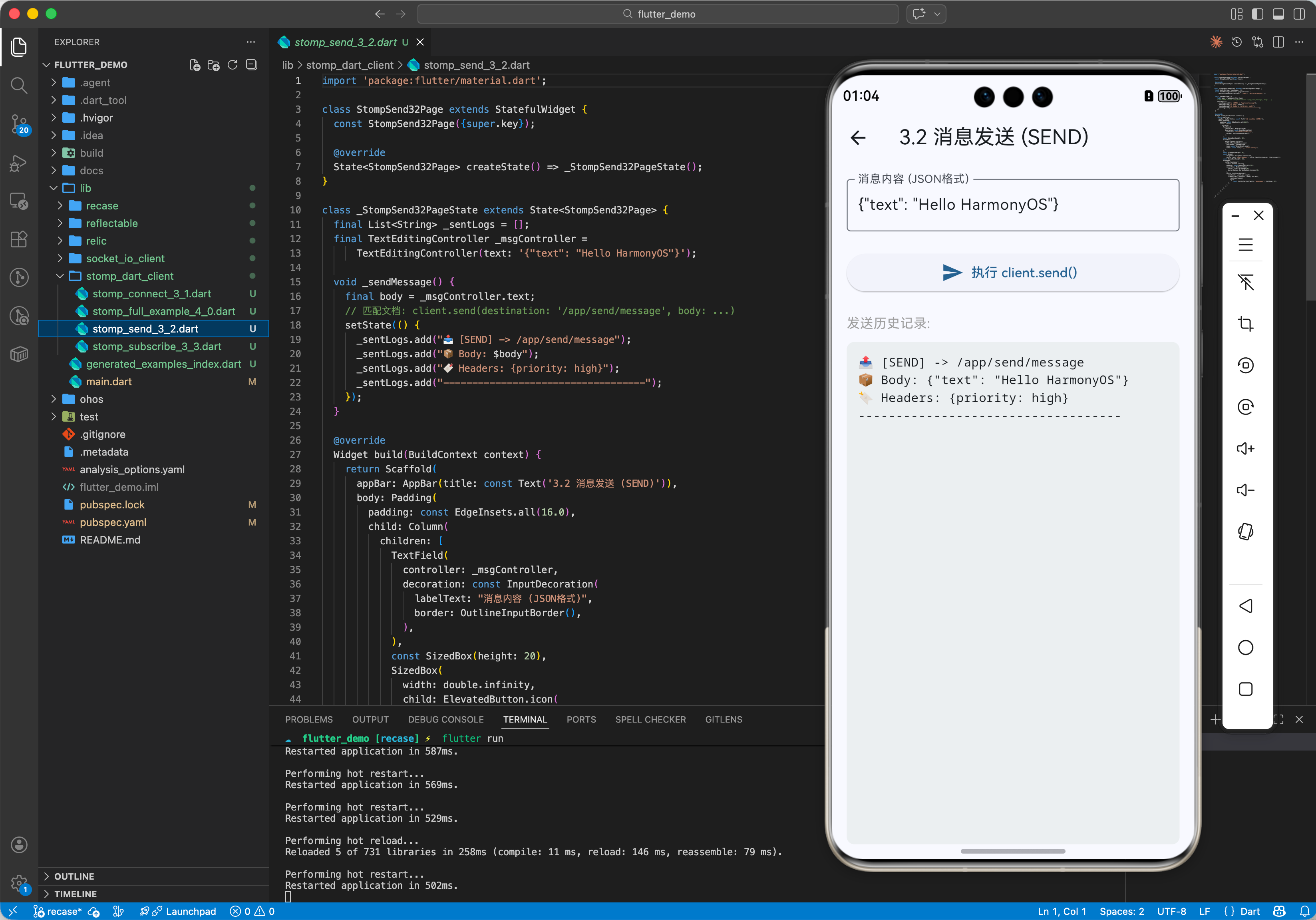Click the Launchpad status bar item

click(x=190, y=911)
